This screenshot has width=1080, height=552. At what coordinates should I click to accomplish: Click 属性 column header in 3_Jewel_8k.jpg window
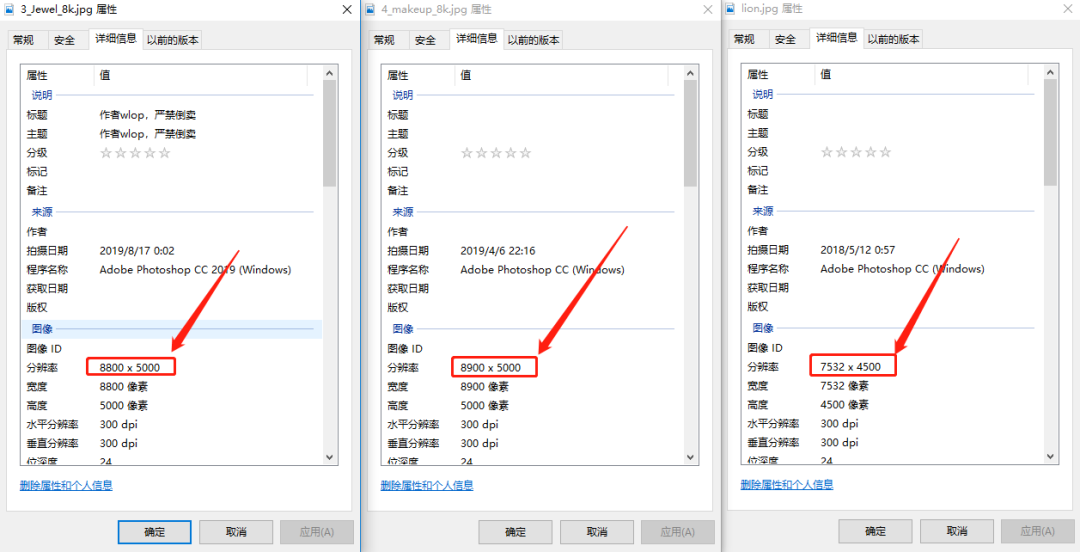point(58,74)
